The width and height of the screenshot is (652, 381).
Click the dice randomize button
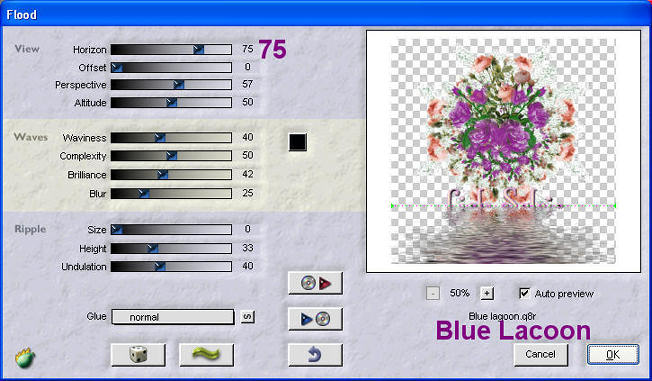pos(138,355)
